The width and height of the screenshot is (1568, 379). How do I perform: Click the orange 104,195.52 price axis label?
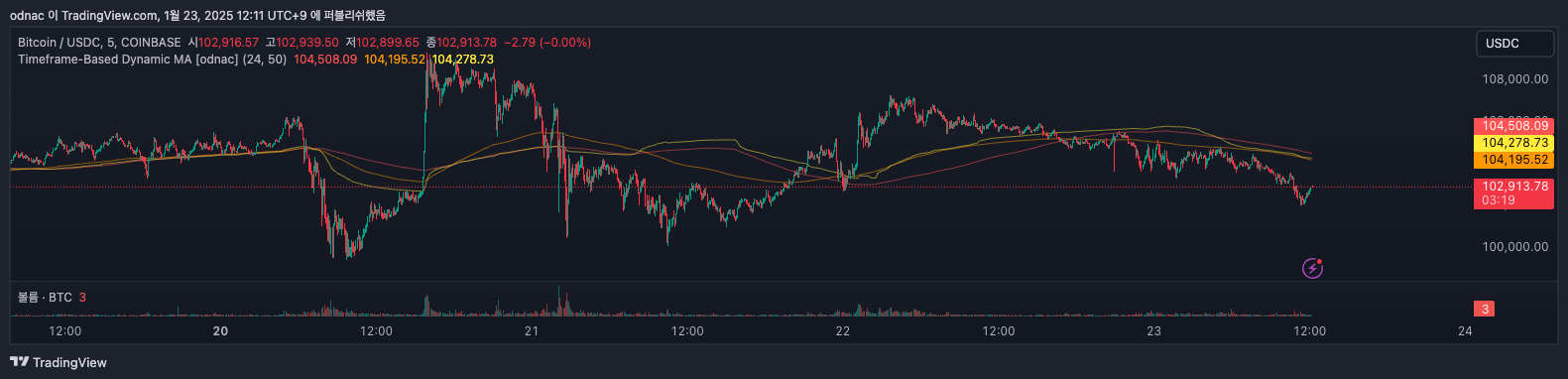coord(1513,160)
